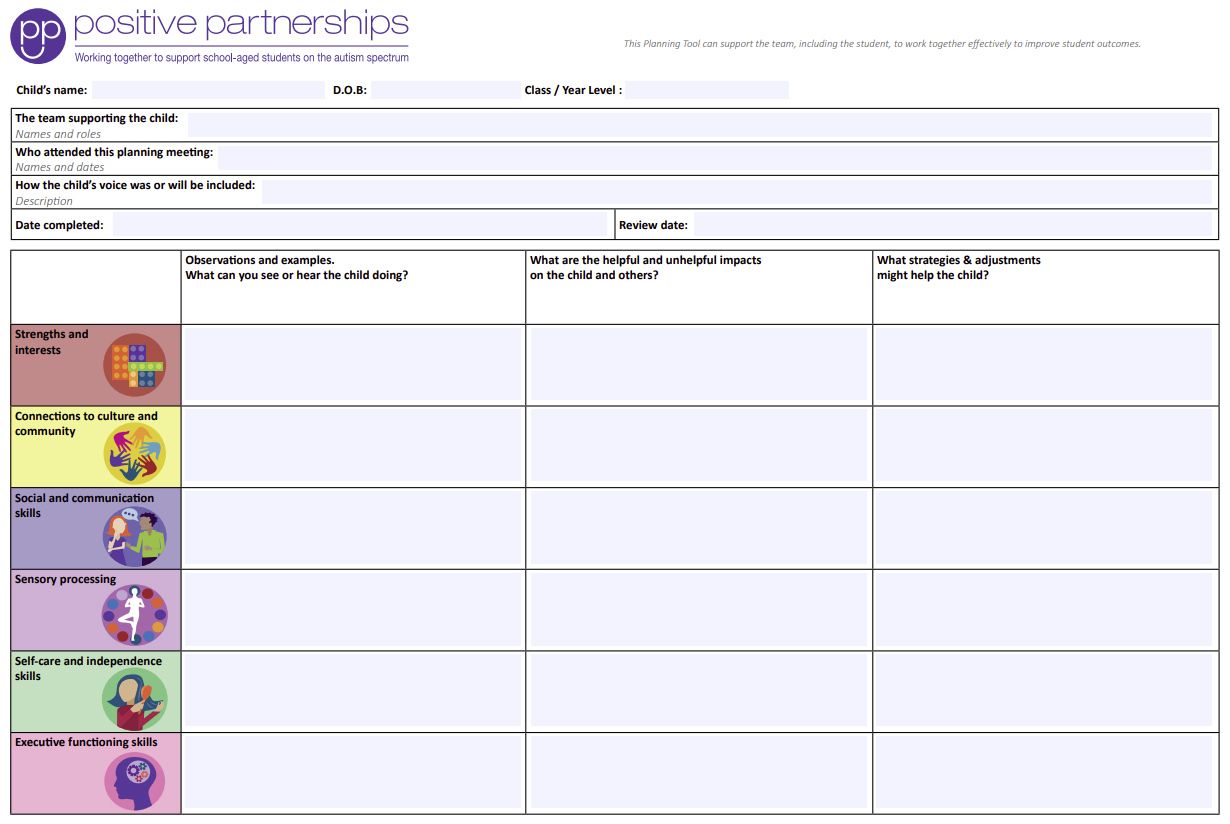Click Self-care and independence impacts cell
The image size is (1230, 824).
point(699,691)
